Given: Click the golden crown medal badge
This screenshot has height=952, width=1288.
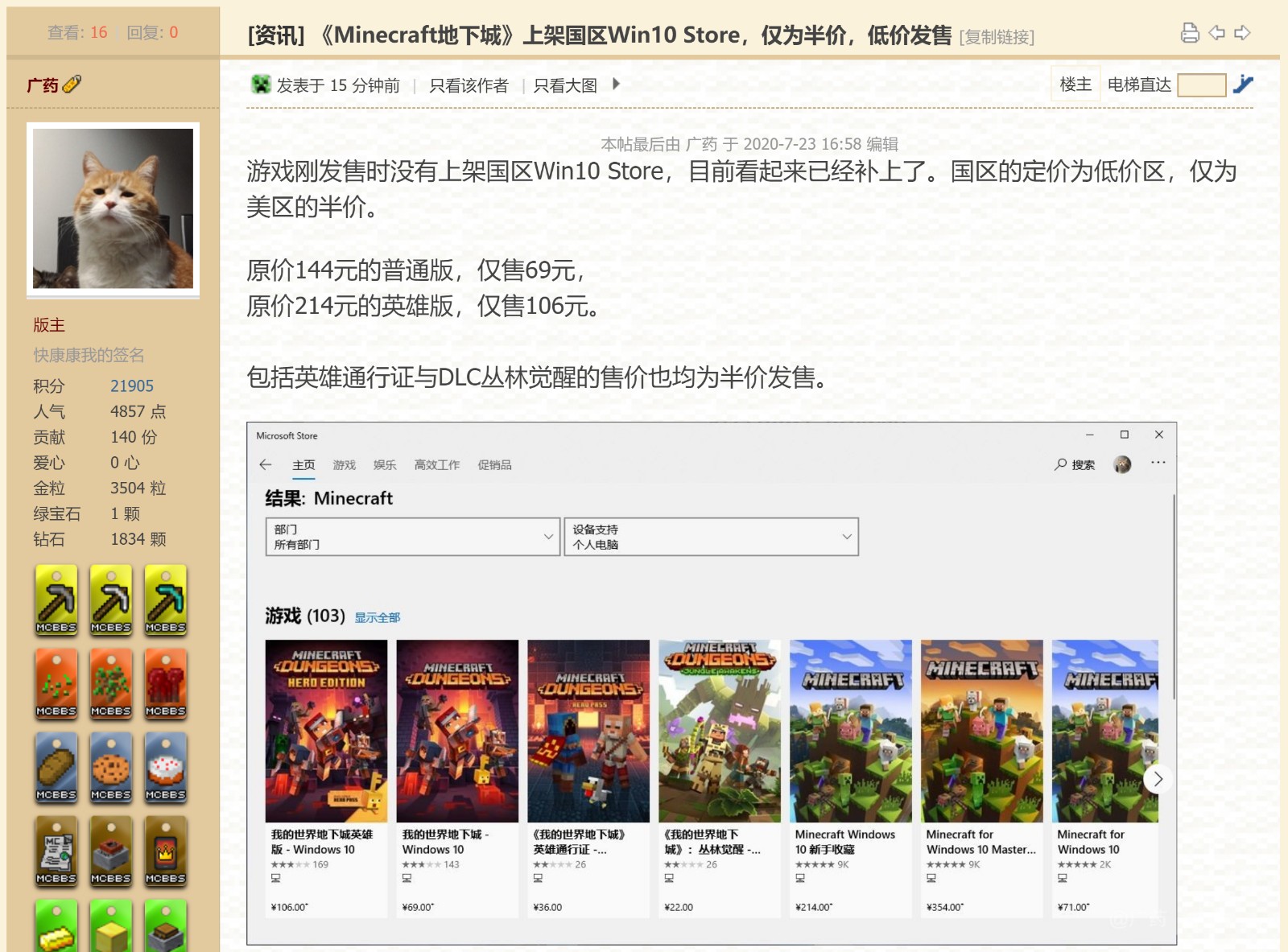Looking at the screenshot, I should click(x=166, y=851).
